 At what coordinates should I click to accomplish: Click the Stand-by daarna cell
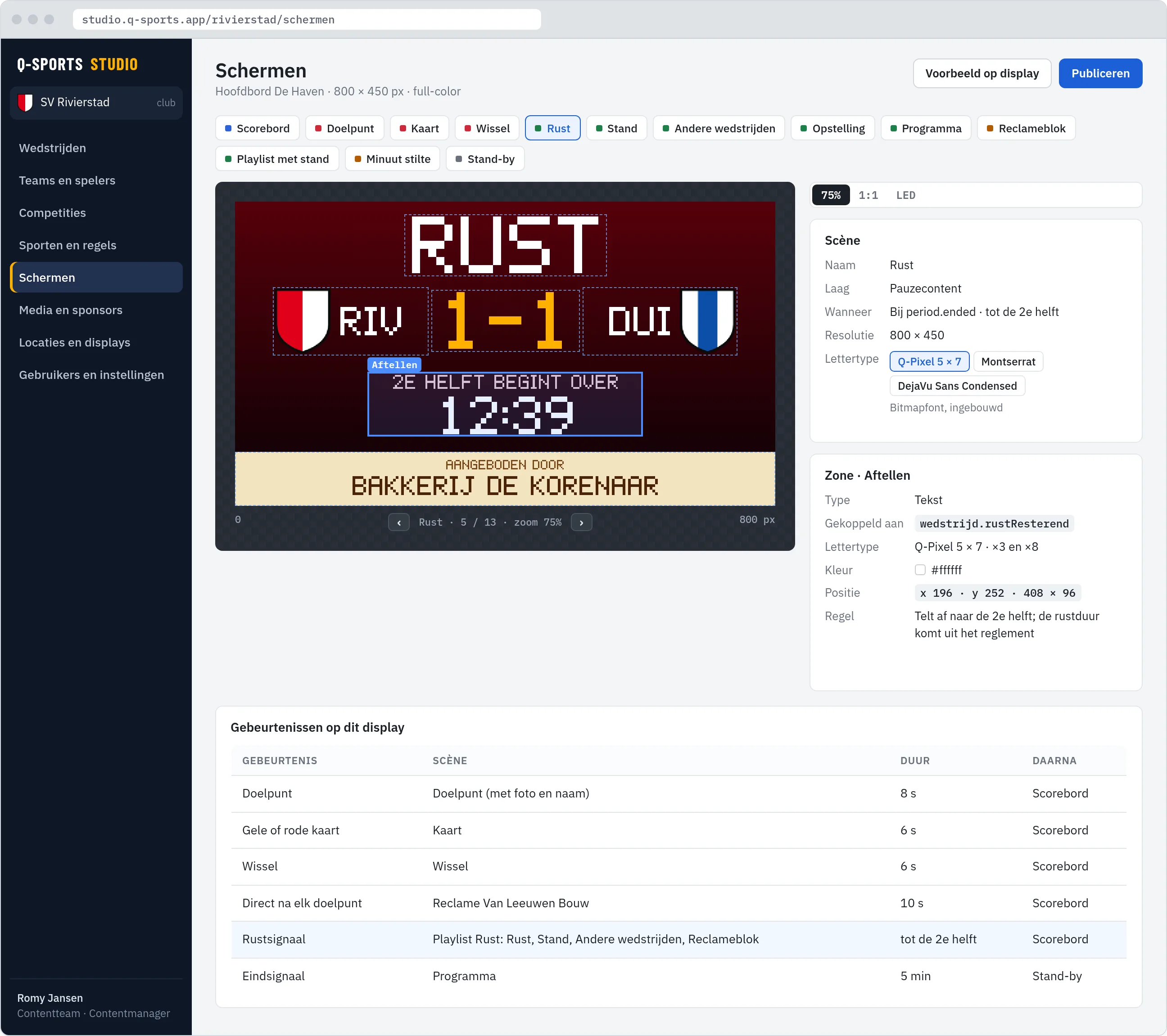coord(1057,976)
